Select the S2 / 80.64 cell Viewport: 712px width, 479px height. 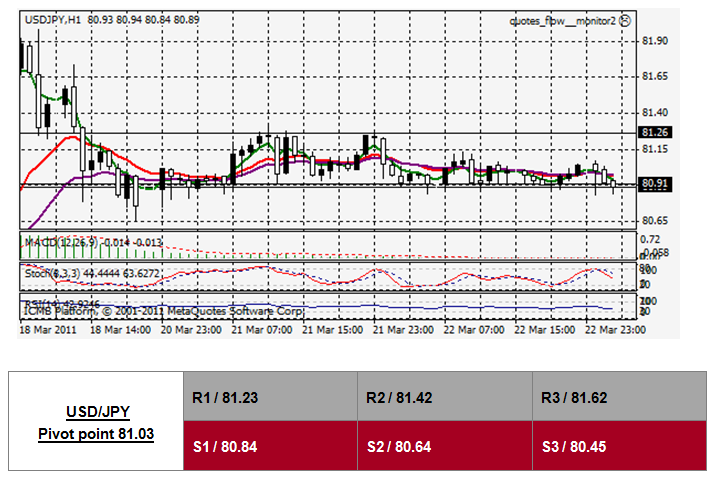point(443,445)
